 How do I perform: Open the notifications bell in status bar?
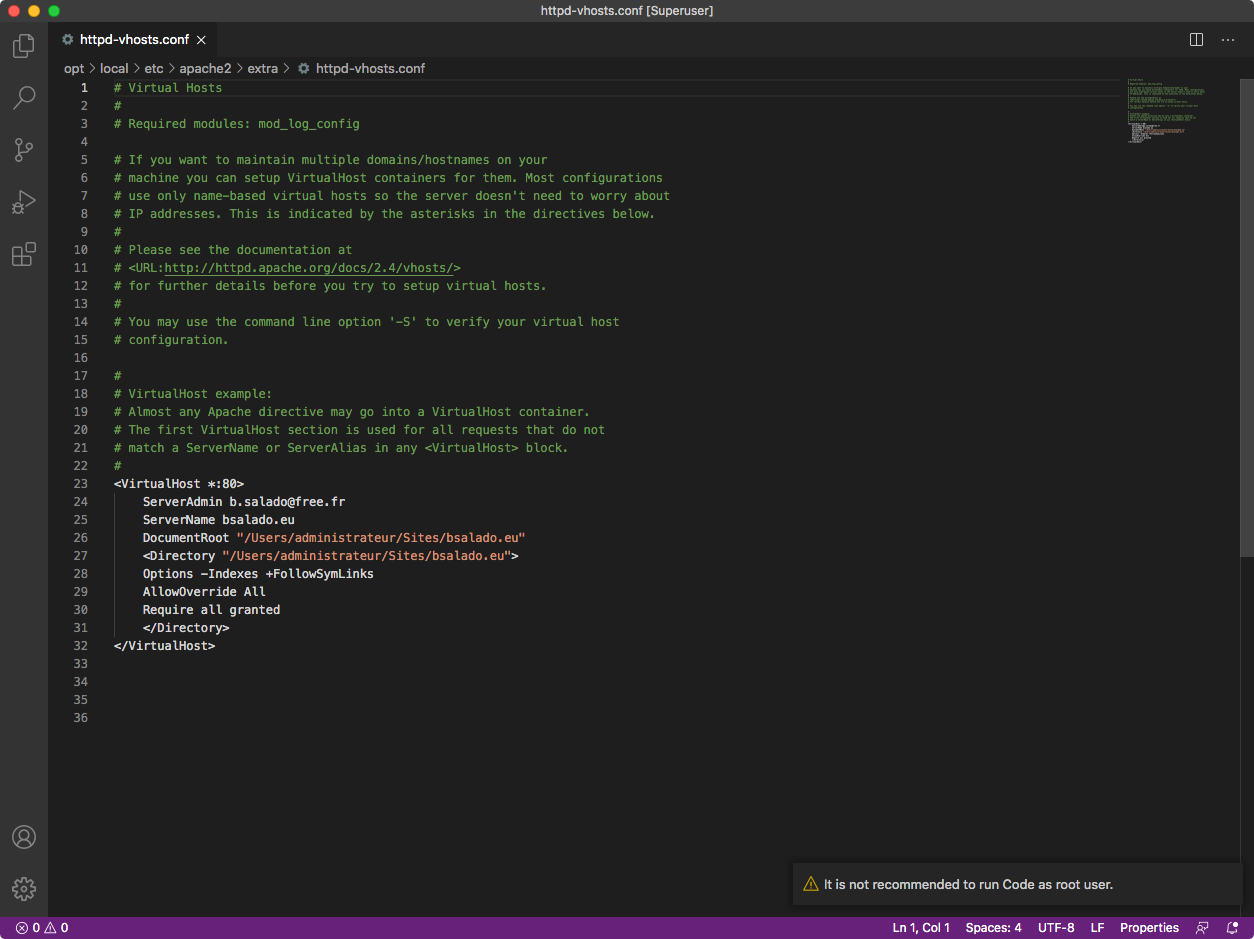[1231, 928]
